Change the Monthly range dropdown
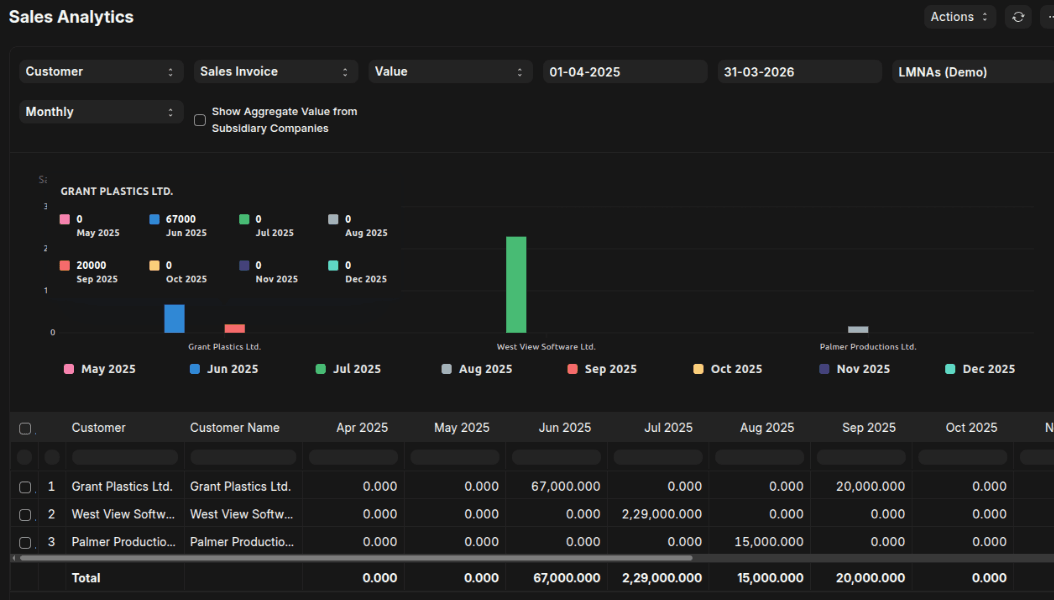 (100, 112)
